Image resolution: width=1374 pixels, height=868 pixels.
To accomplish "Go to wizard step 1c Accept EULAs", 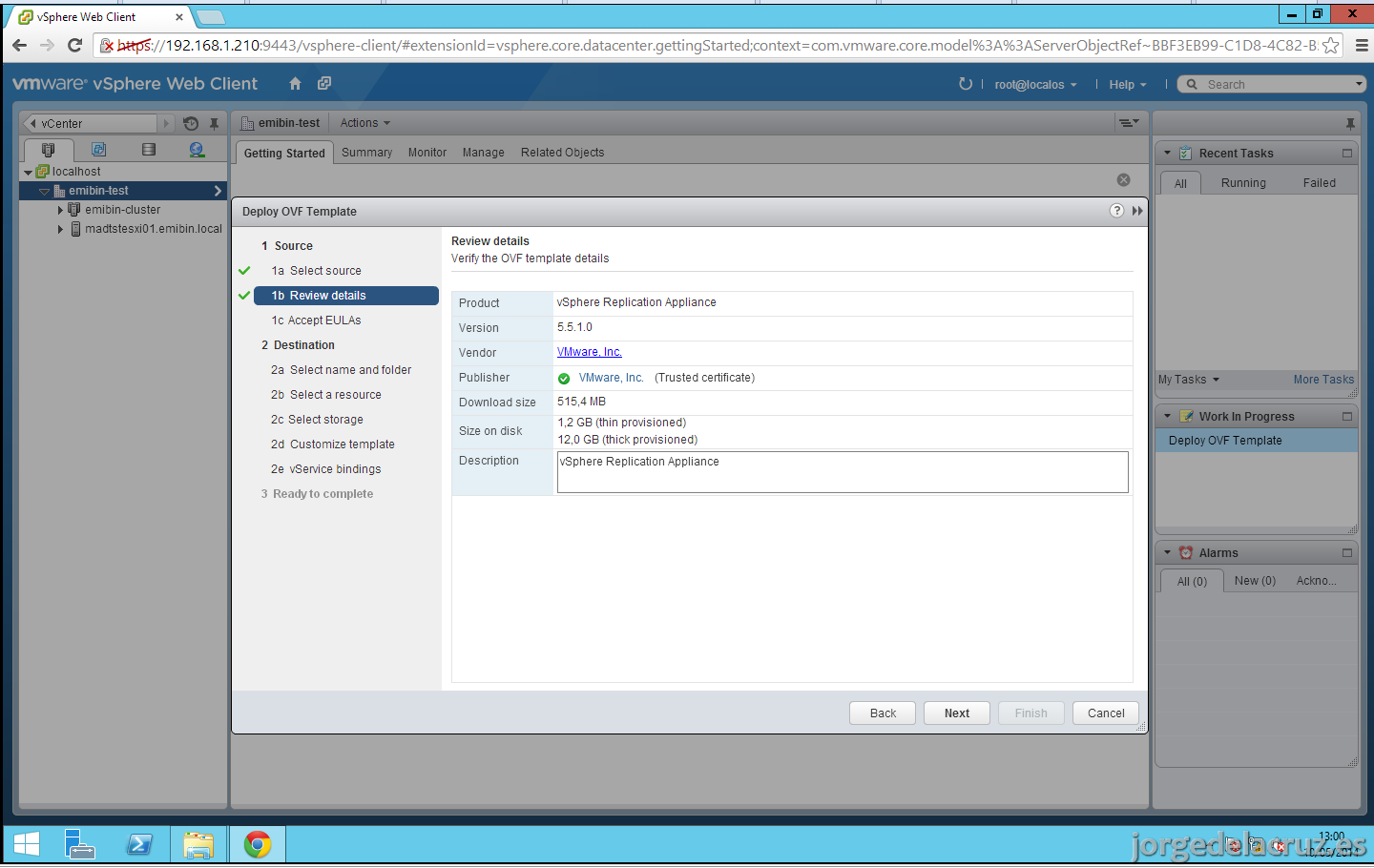I will tap(316, 320).
